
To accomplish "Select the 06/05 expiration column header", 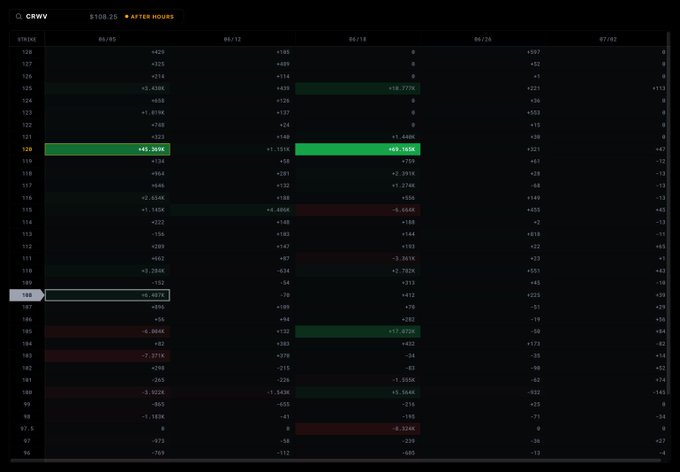I will 107,39.
